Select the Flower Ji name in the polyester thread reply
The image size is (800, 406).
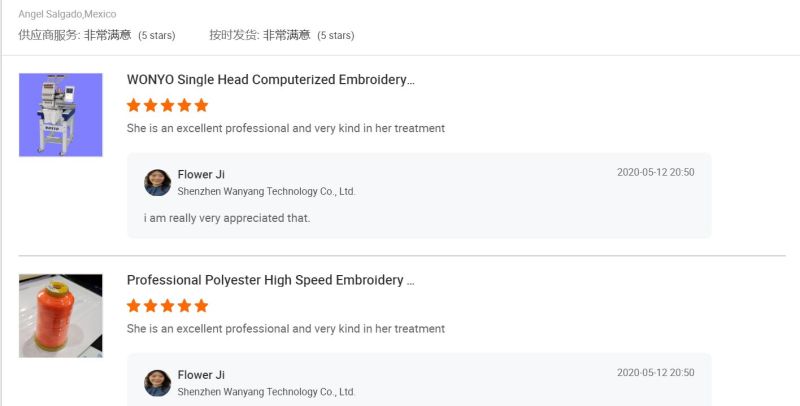coord(201,375)
